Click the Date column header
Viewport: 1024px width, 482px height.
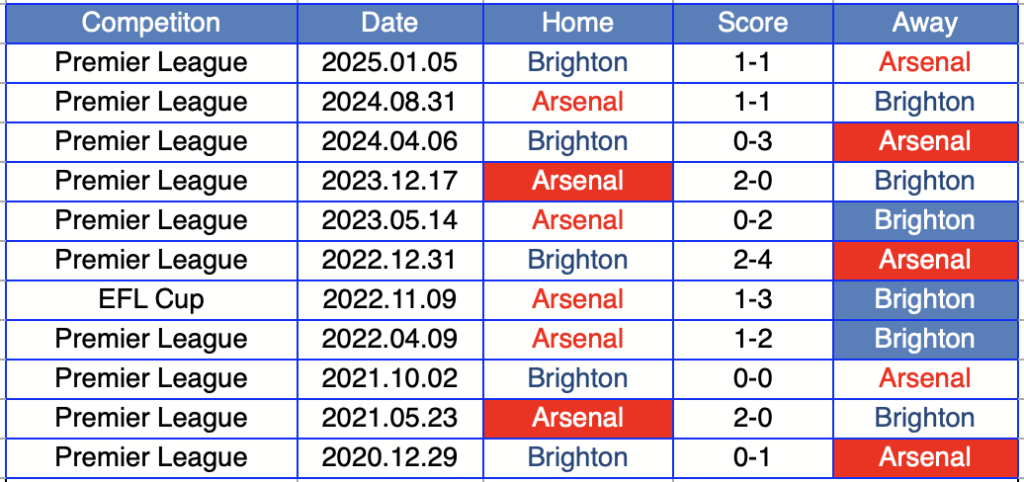point(390,23)
